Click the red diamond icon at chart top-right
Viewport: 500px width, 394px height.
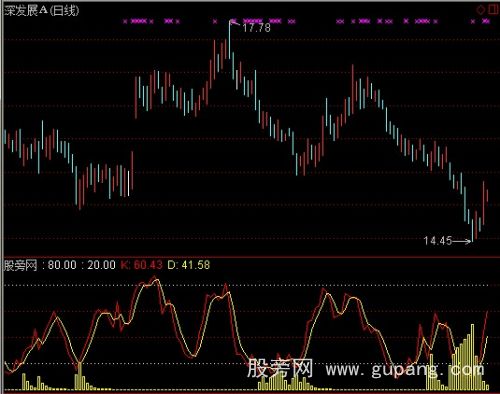481,10
